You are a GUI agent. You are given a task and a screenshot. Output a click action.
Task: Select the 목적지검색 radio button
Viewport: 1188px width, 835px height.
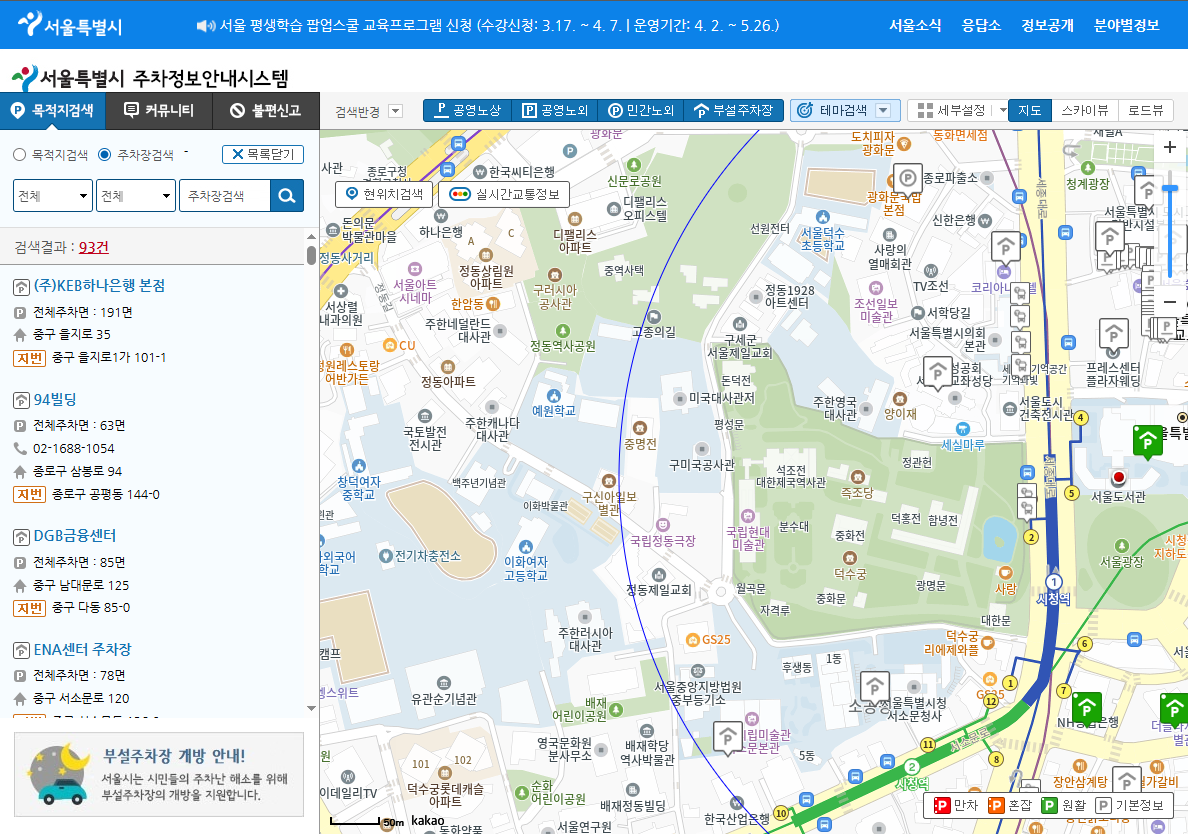tap(18, 154)
